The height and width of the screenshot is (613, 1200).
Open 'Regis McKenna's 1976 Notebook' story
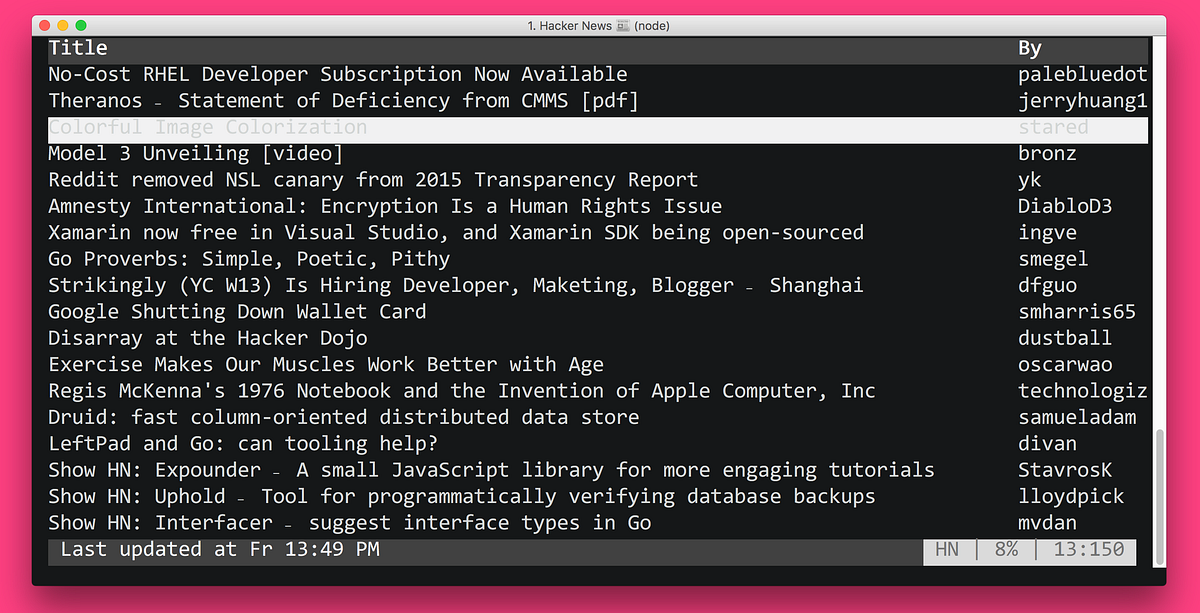coord(462,390)
